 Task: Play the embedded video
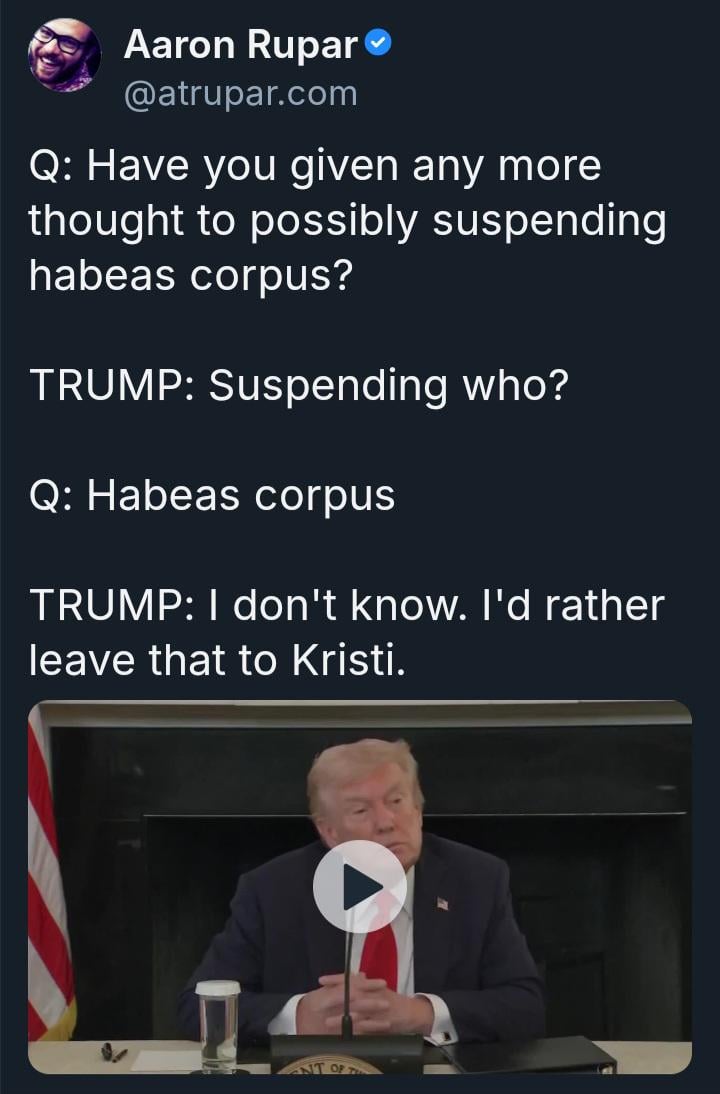click(x=360, y=886)
